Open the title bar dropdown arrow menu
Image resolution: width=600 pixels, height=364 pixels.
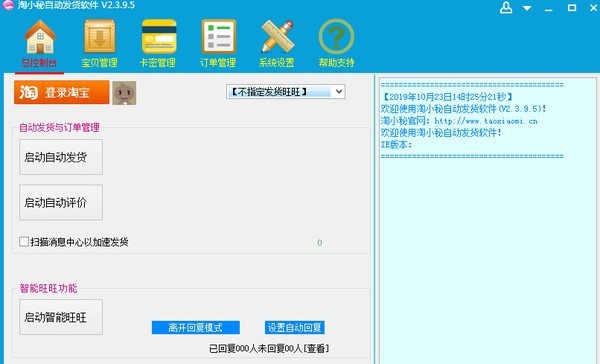[527, 8]
